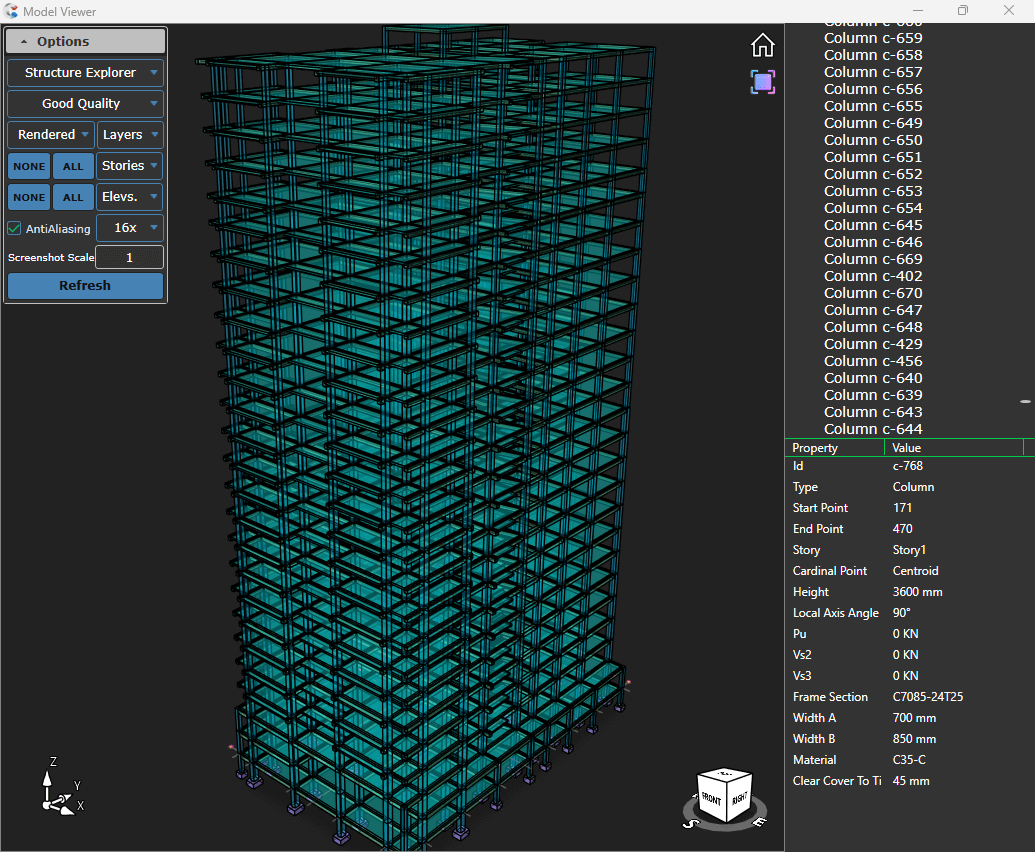
Task: Click the E compass marker on view ring
Action: coord(758,822)
